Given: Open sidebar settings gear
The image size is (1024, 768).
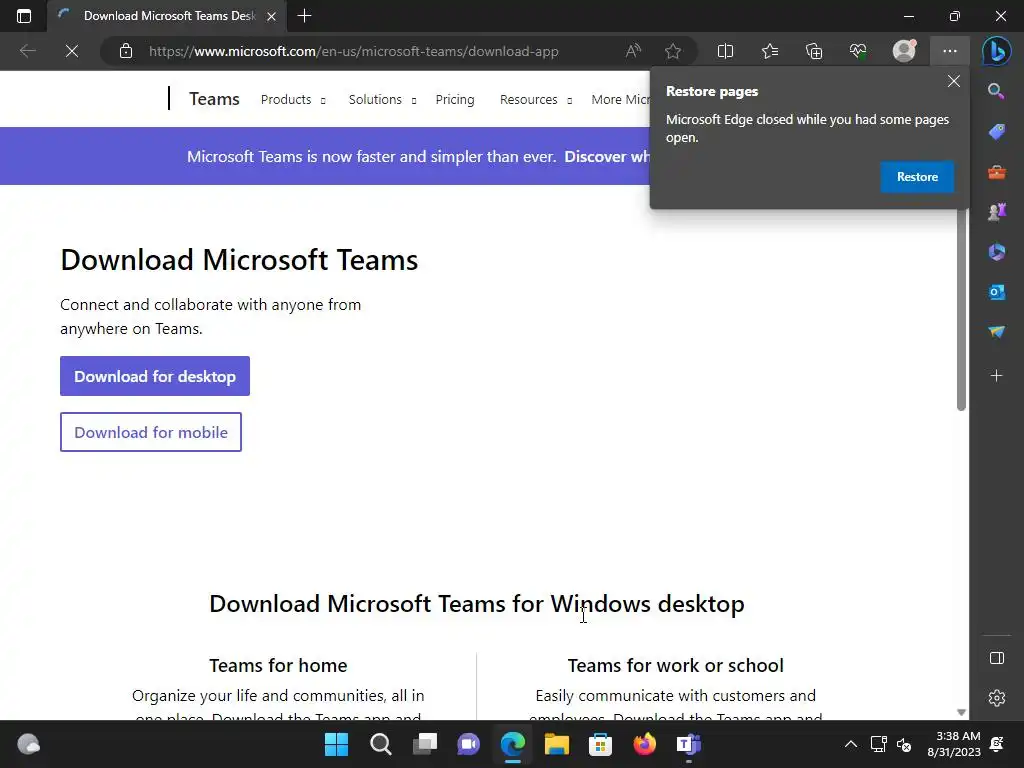Looking at the screenshot, I should (997, 698).
